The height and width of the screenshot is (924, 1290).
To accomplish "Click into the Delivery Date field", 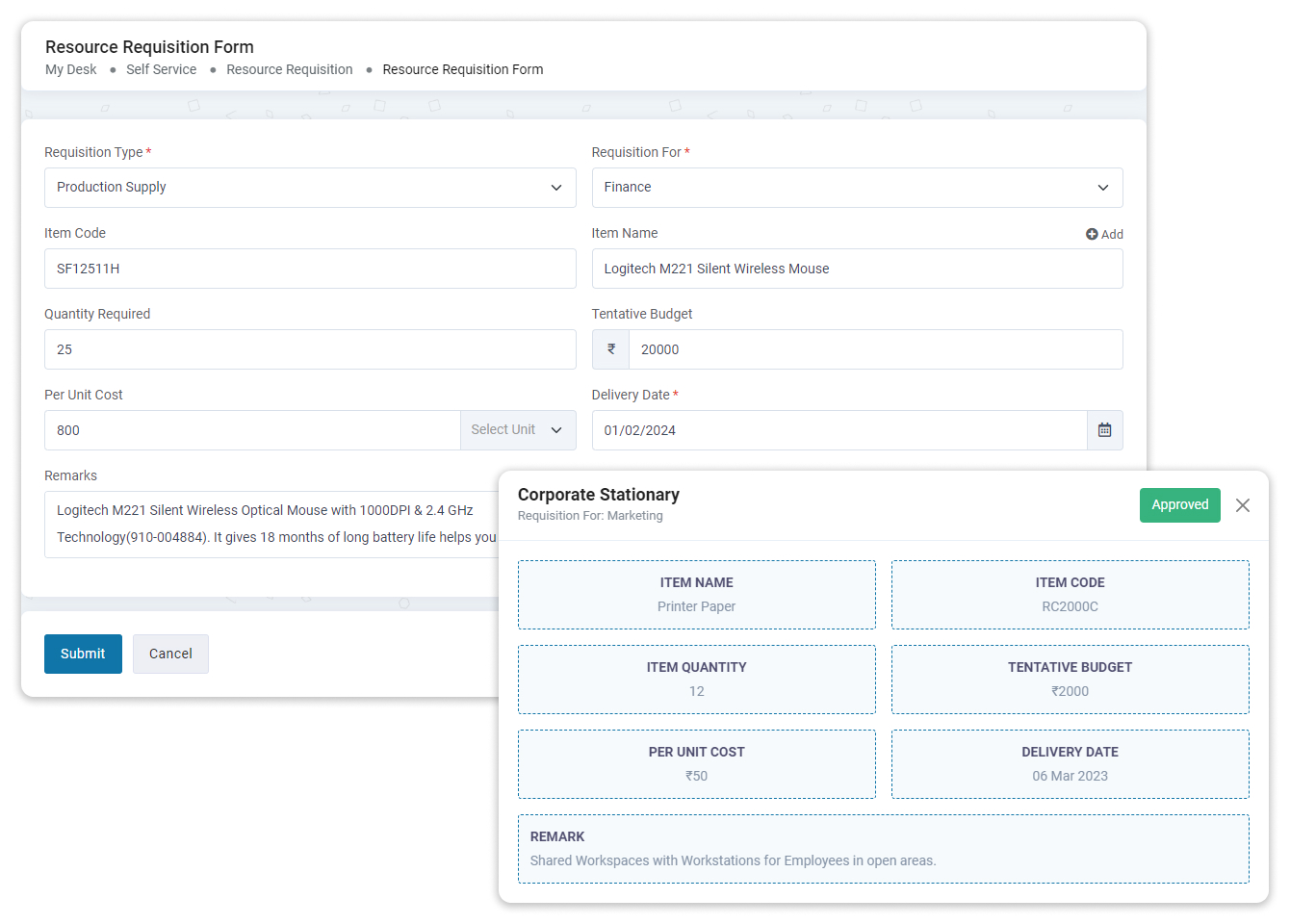I will [838, 430].
